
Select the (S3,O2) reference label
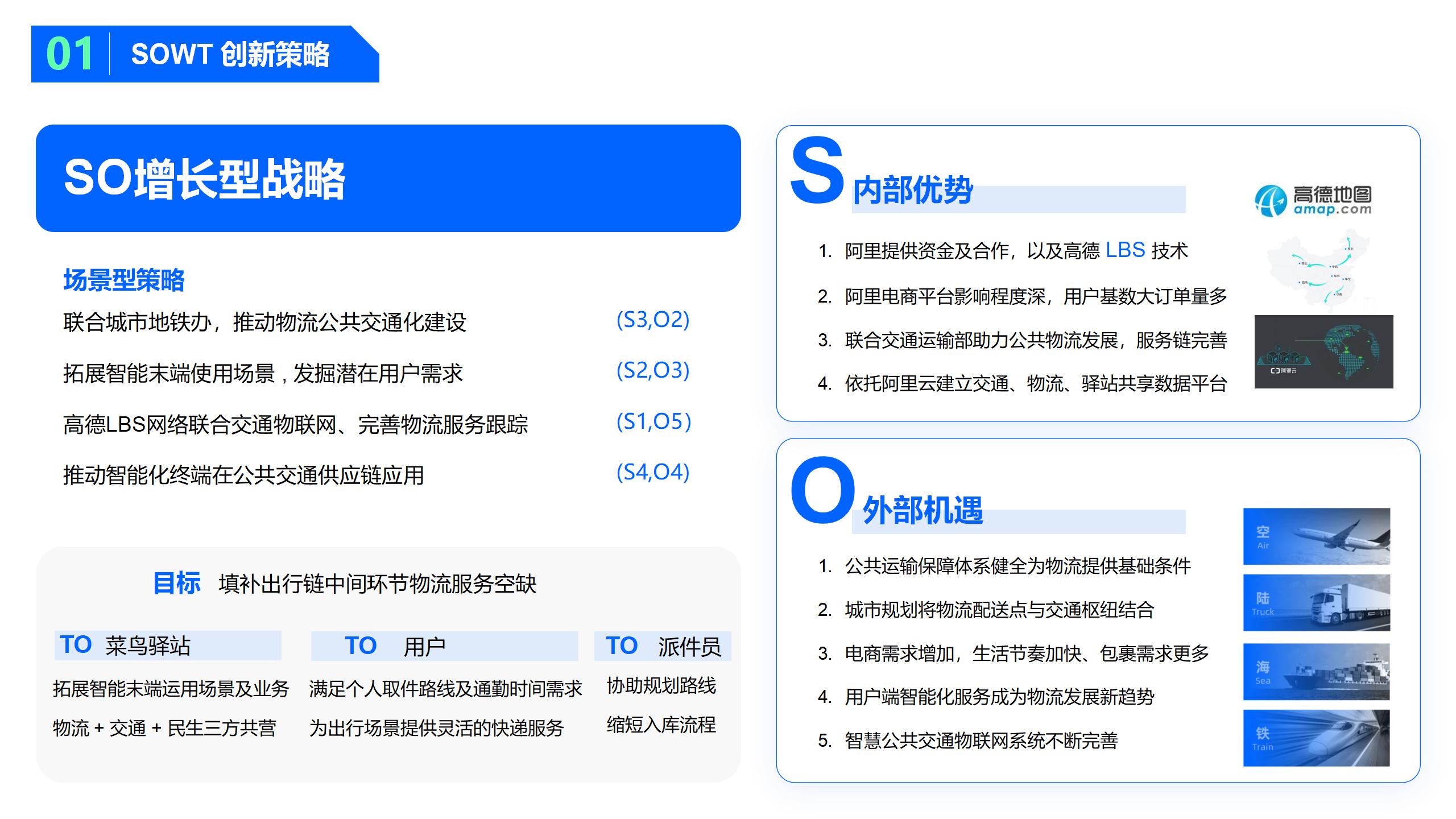click(652, 321)
